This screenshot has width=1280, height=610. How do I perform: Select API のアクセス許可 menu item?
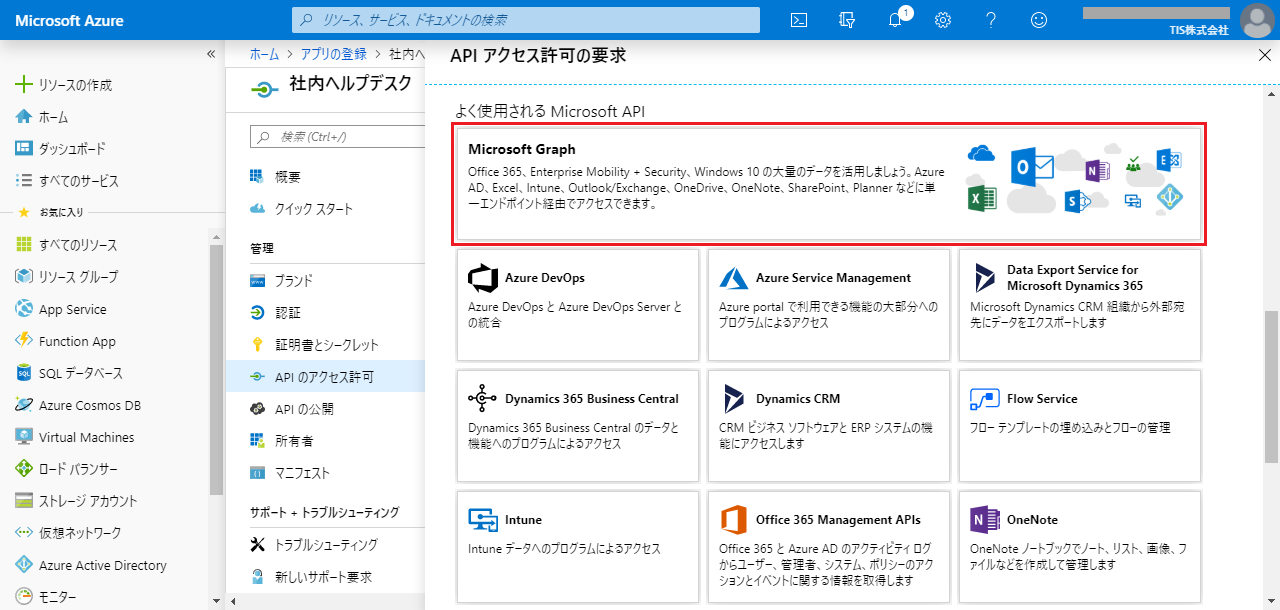click(x=325, y=377)
